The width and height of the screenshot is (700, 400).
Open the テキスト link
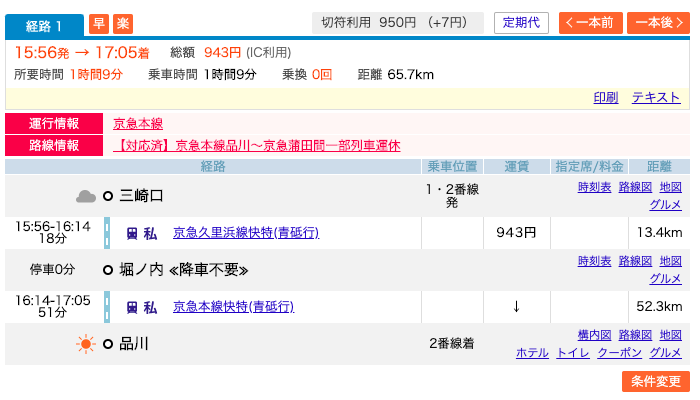[x=656, y=97]
